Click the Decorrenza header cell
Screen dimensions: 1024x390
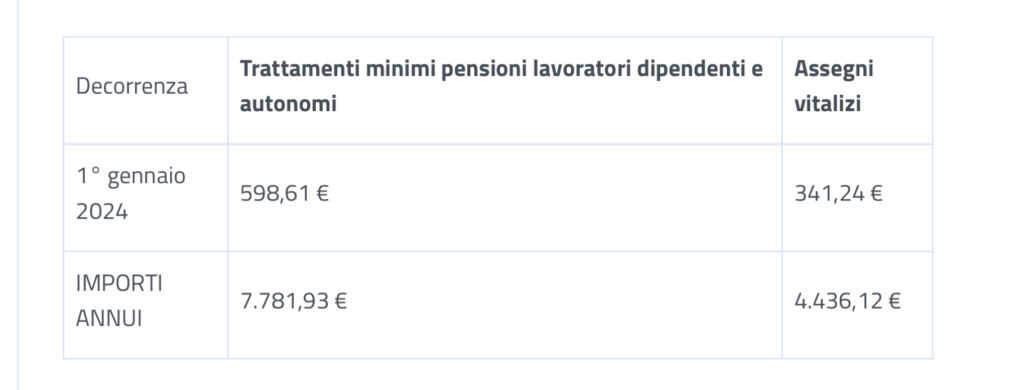146,90
